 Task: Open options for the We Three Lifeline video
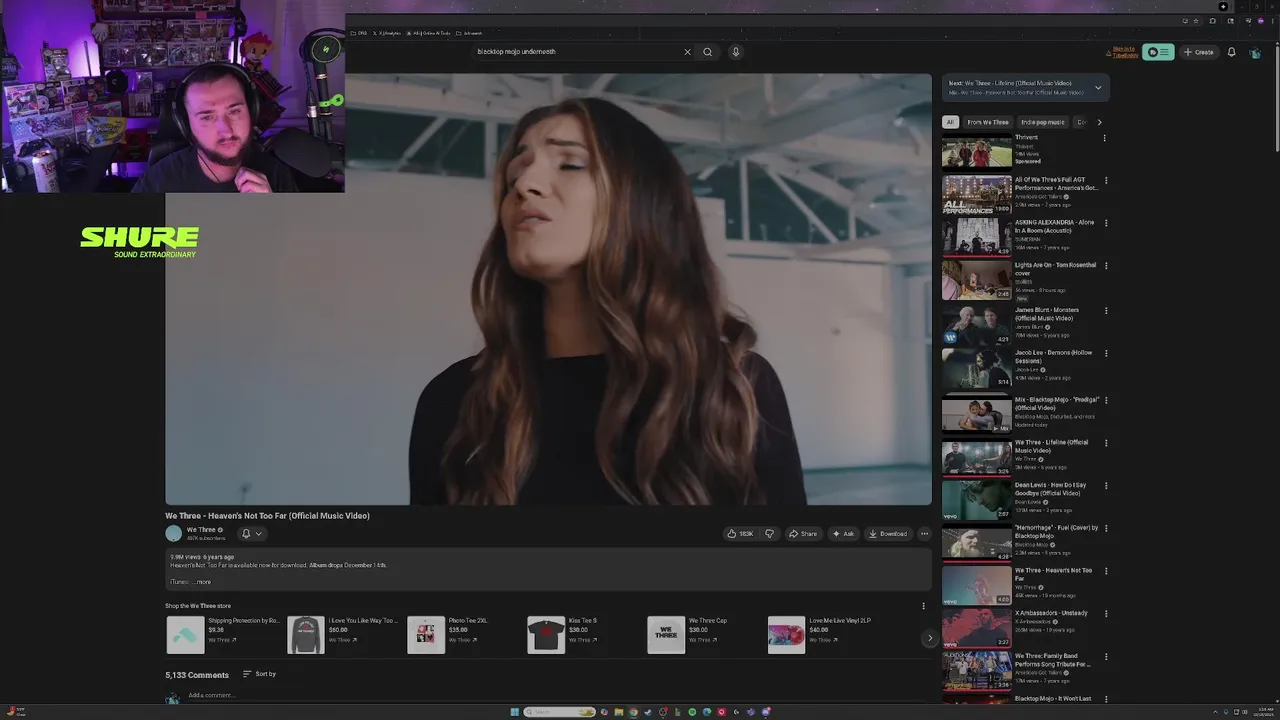tap(1106, 443)
